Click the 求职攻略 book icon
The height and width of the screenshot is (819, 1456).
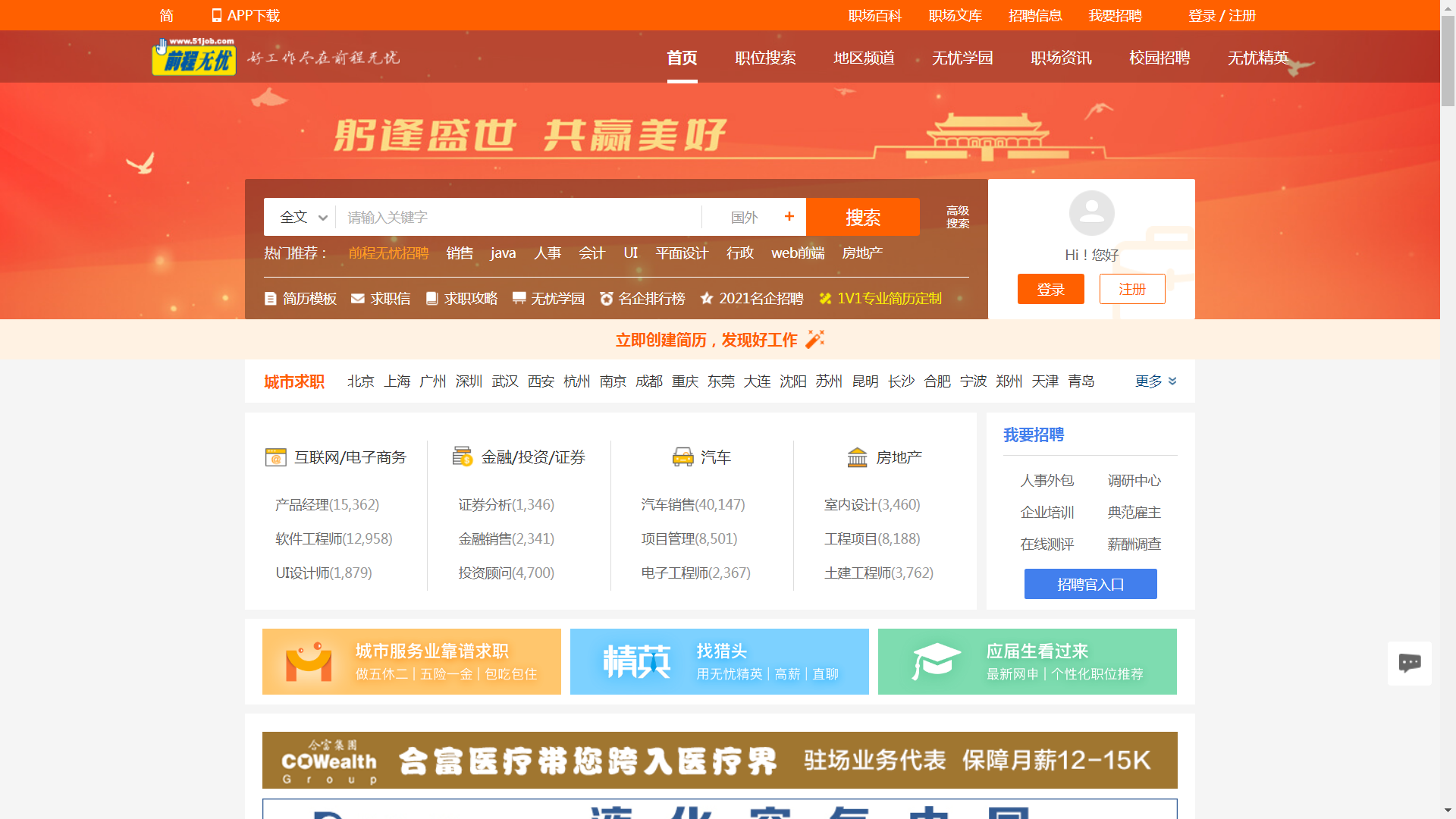pos(431,299)
